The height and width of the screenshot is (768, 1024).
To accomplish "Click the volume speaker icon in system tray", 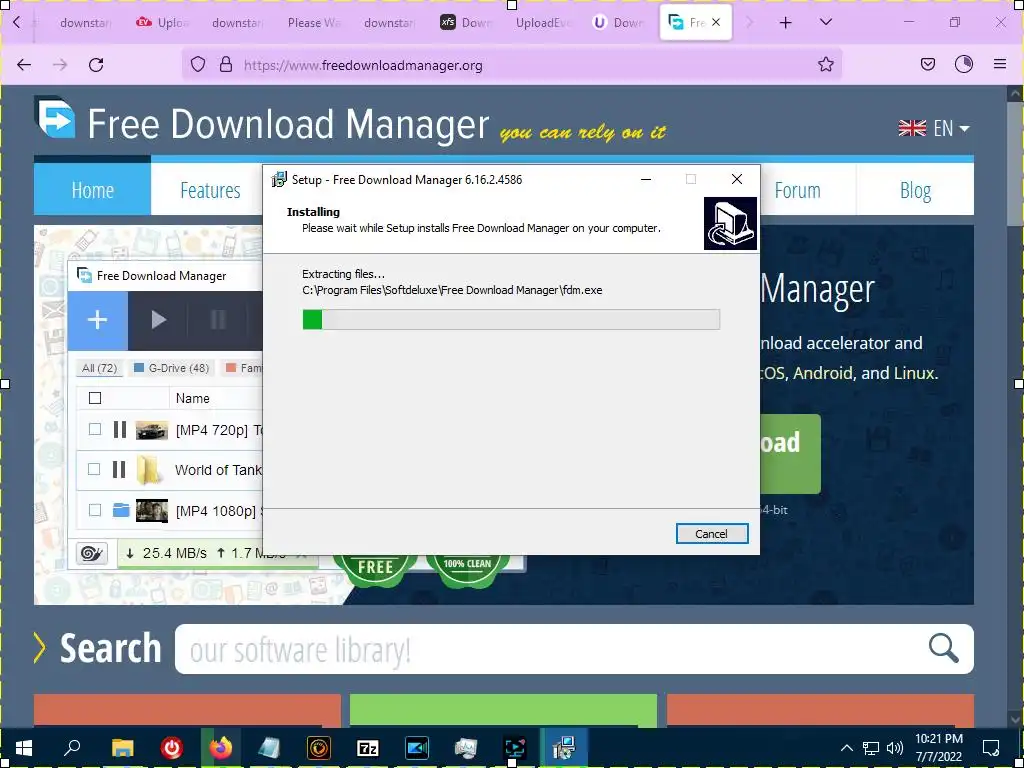I will click(x=895, y=748).
